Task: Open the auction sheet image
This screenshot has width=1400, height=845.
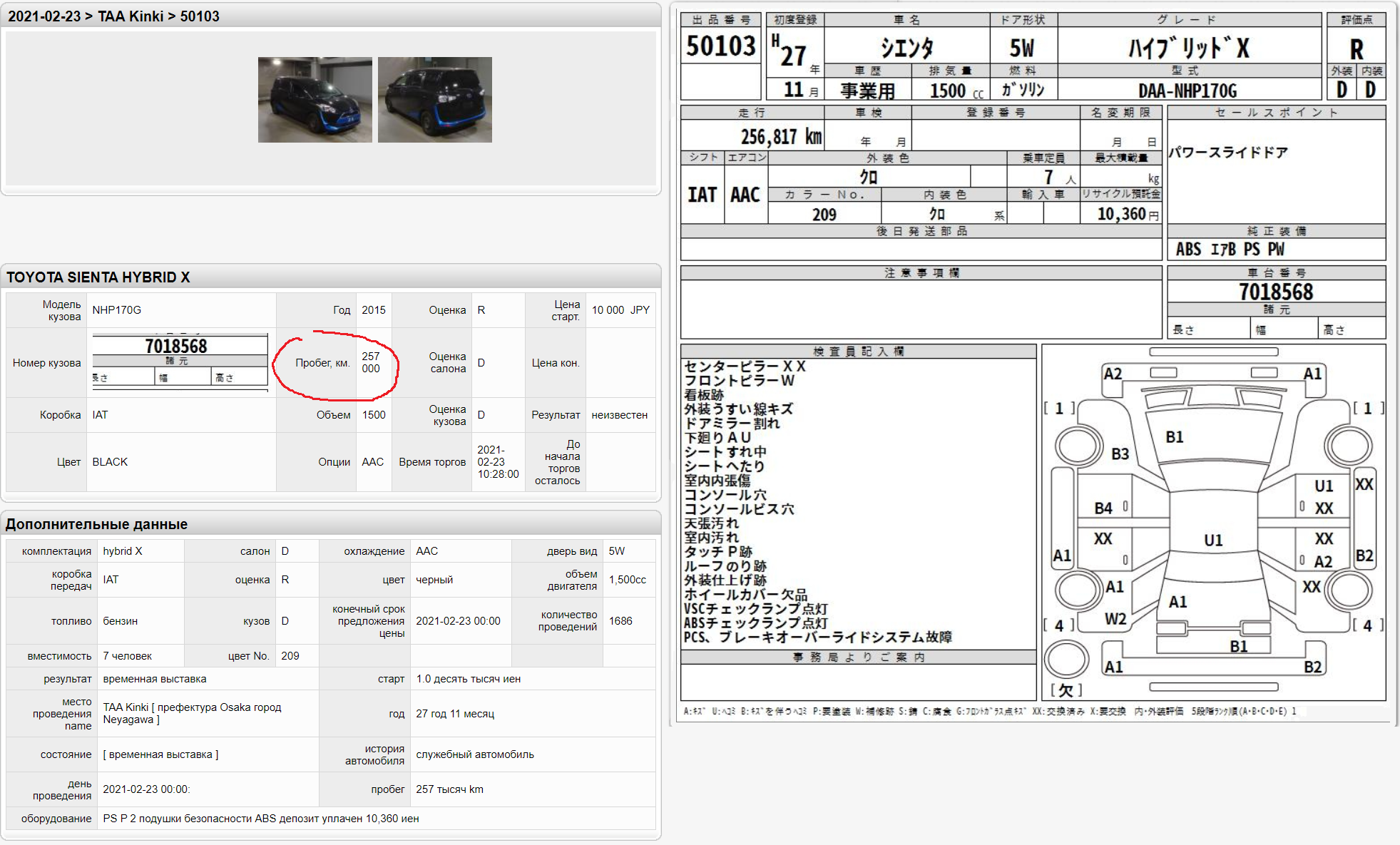Action: tap(1033, 366)
